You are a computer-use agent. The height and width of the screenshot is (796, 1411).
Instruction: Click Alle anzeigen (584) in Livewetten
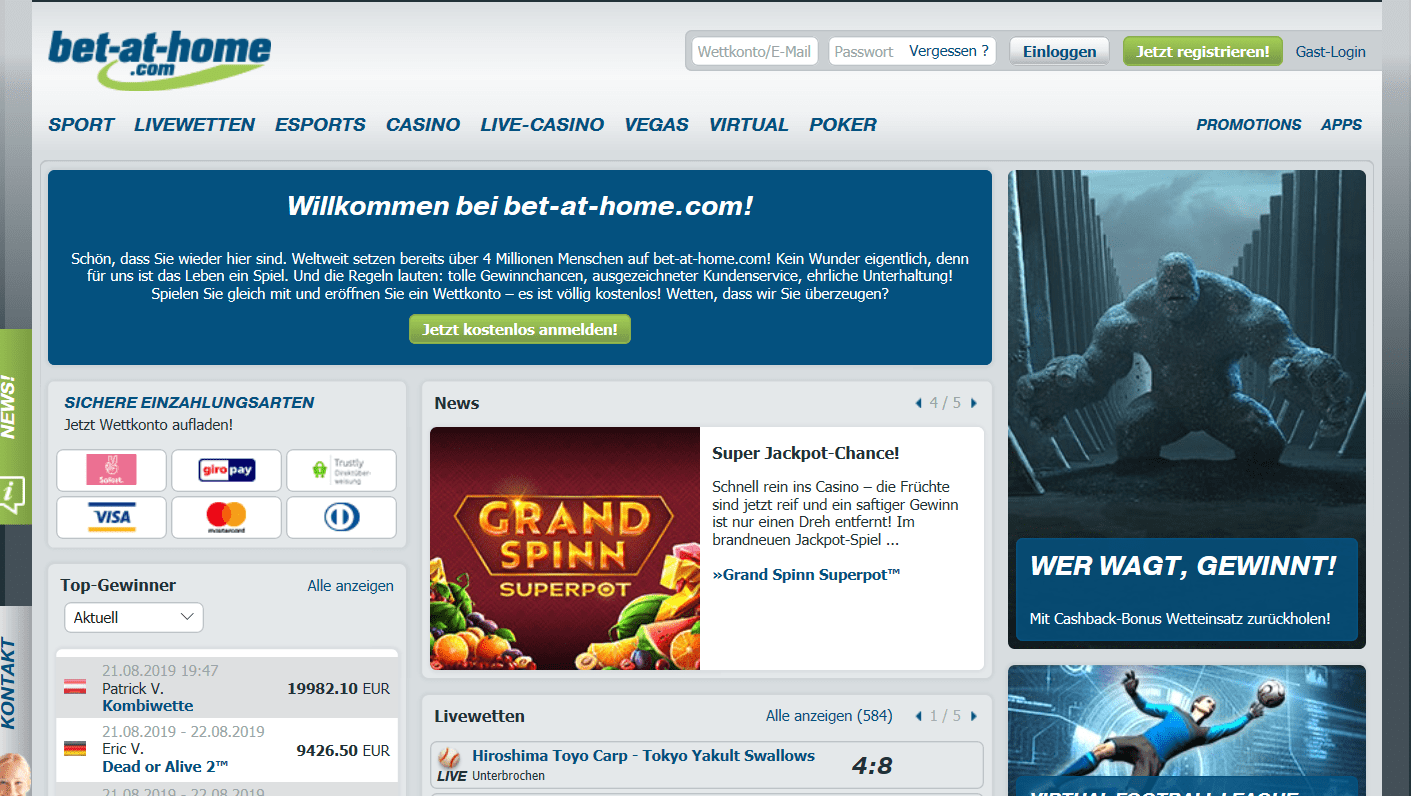[x=829, y=716]
